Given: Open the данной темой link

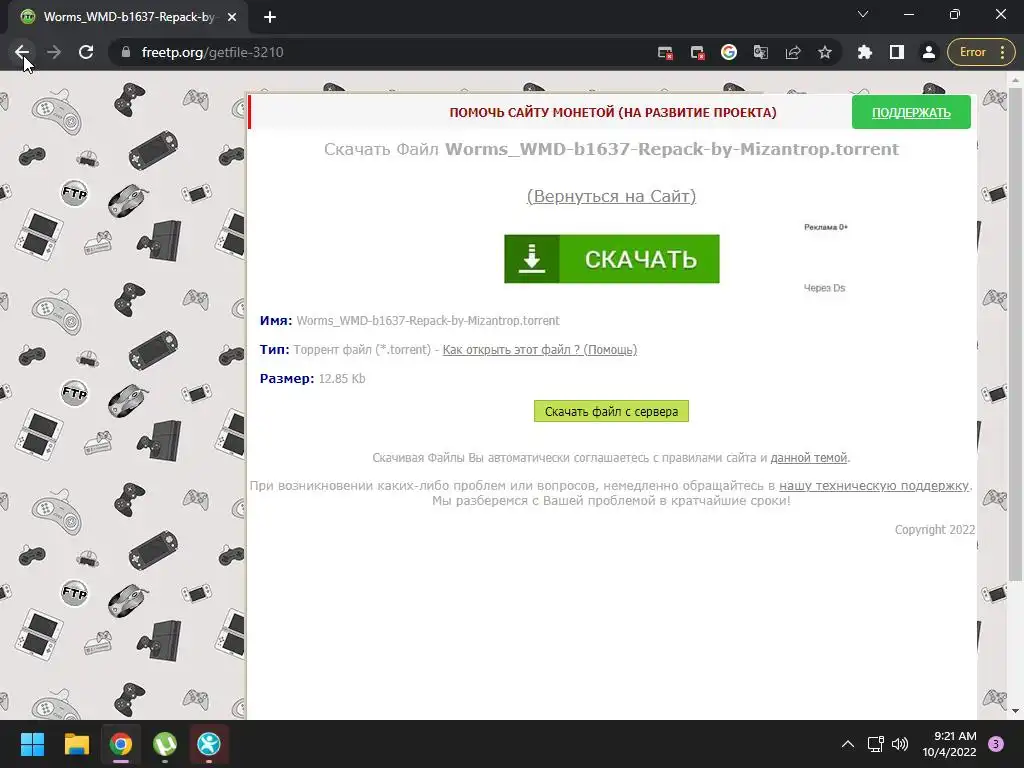Looking at the screenshot, I should pyautogui.click(x=808, y=458).
